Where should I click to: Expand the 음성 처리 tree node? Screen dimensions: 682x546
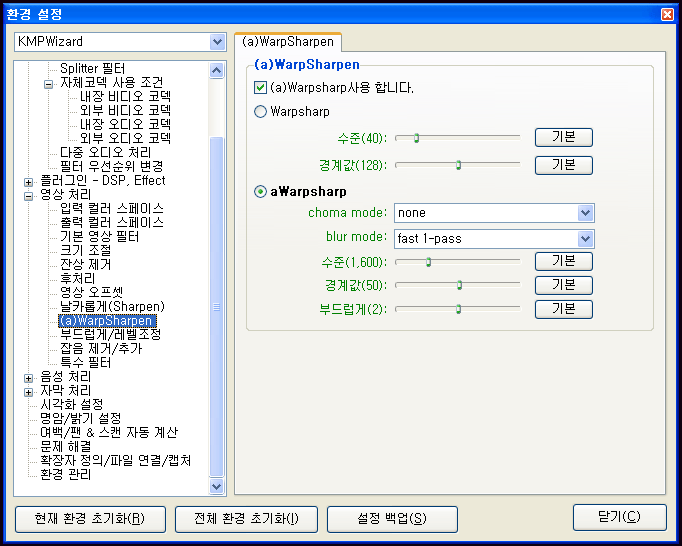pos(29,376)
